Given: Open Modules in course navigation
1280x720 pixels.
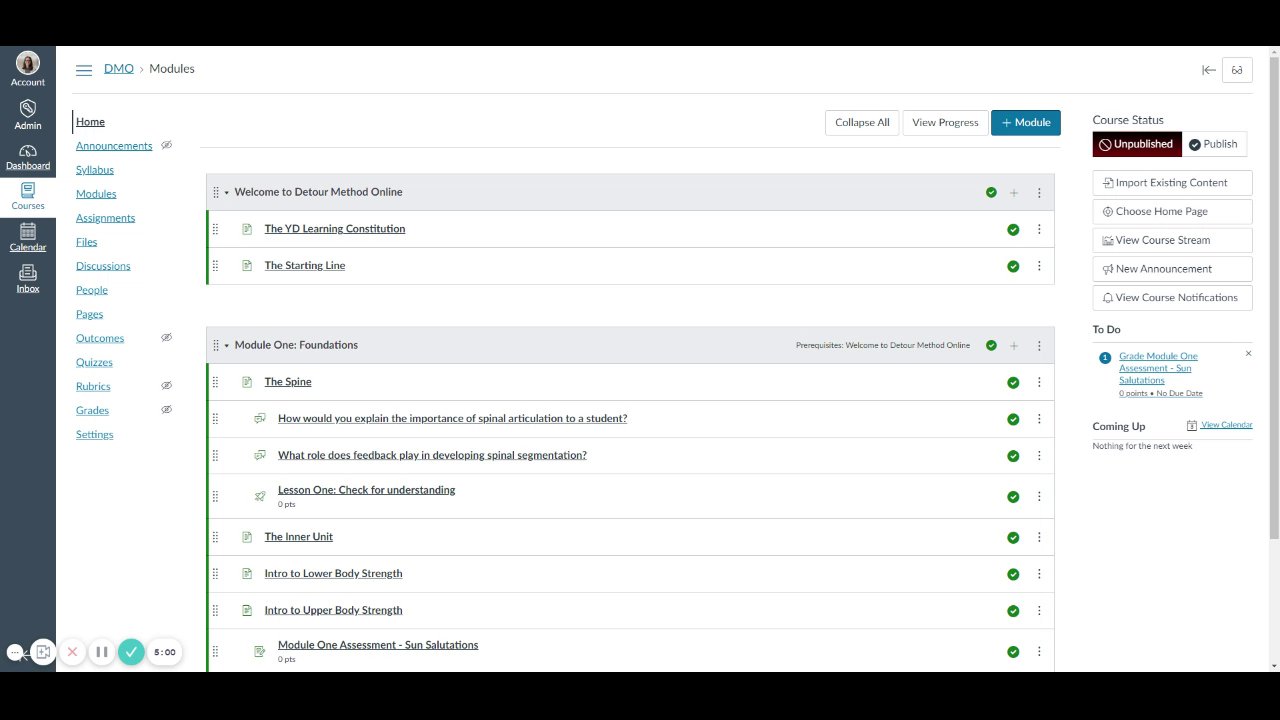Looking at the screenshot, I should (96, 194).
